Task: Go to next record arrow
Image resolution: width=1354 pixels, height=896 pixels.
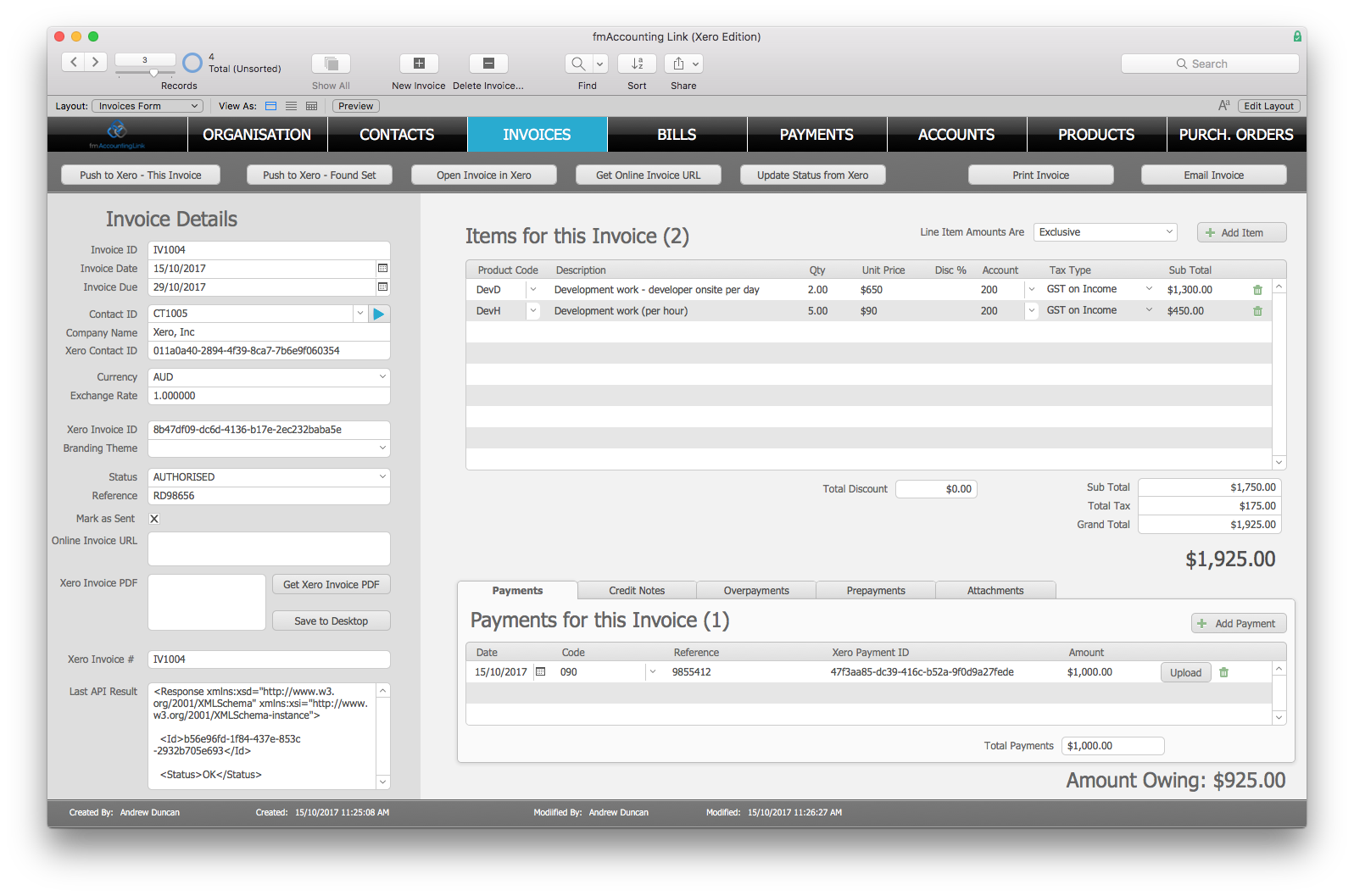Action: click(96, 62)
